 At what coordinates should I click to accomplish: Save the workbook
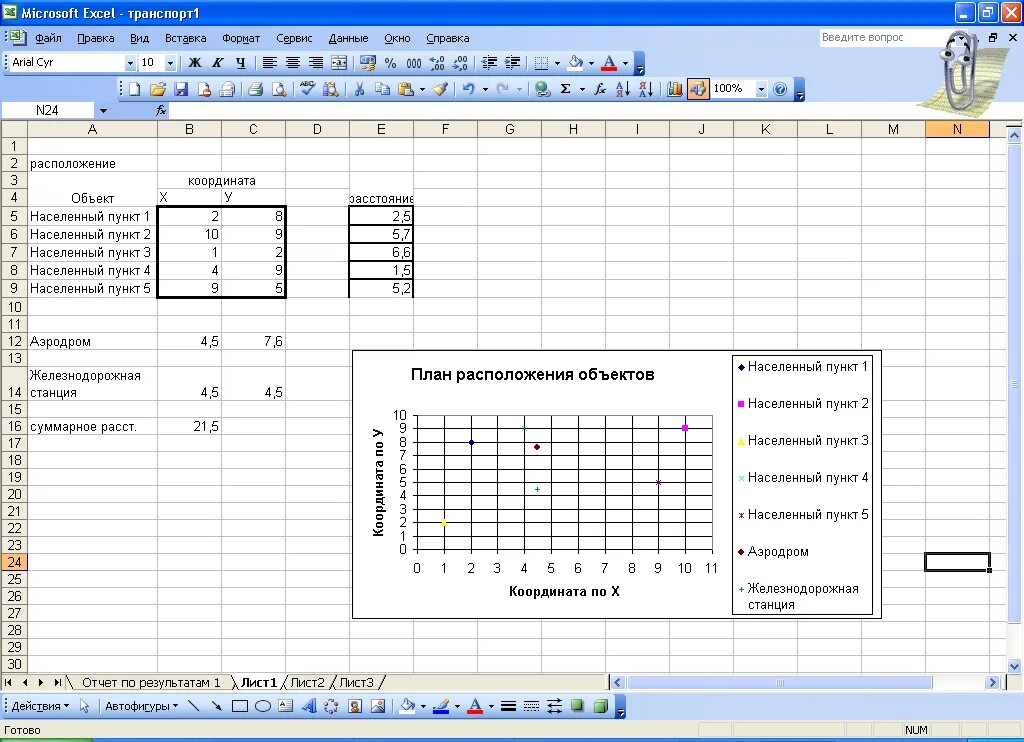click(x=181, y=89)
